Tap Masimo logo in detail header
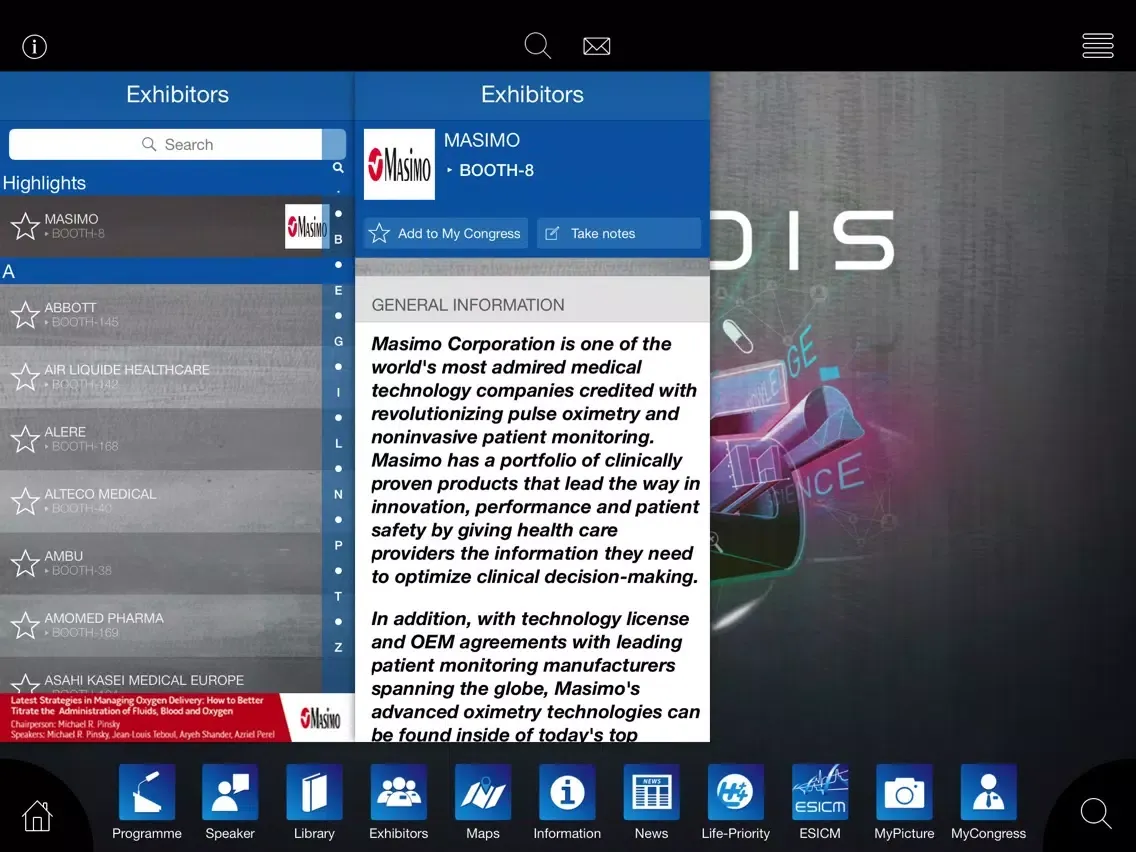The image size is (1136, 852). tap(399, 164)
